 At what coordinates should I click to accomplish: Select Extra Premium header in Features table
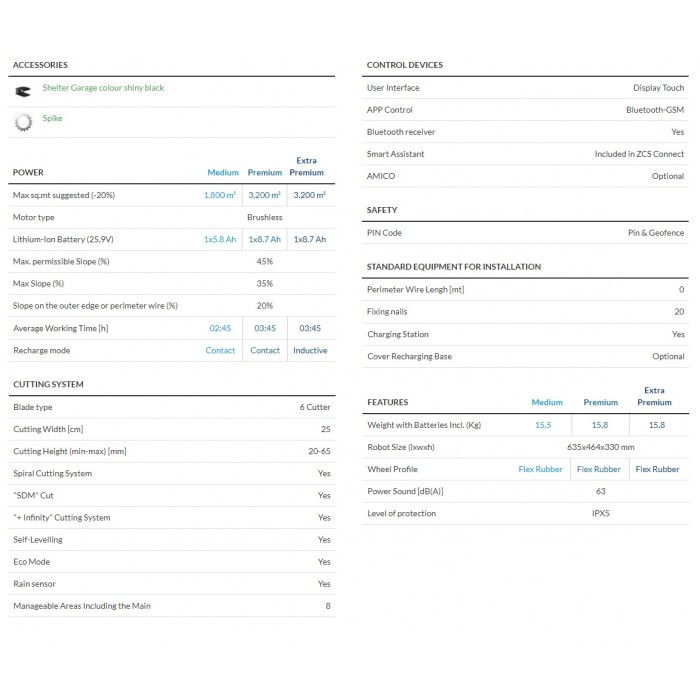click(654, 396)
